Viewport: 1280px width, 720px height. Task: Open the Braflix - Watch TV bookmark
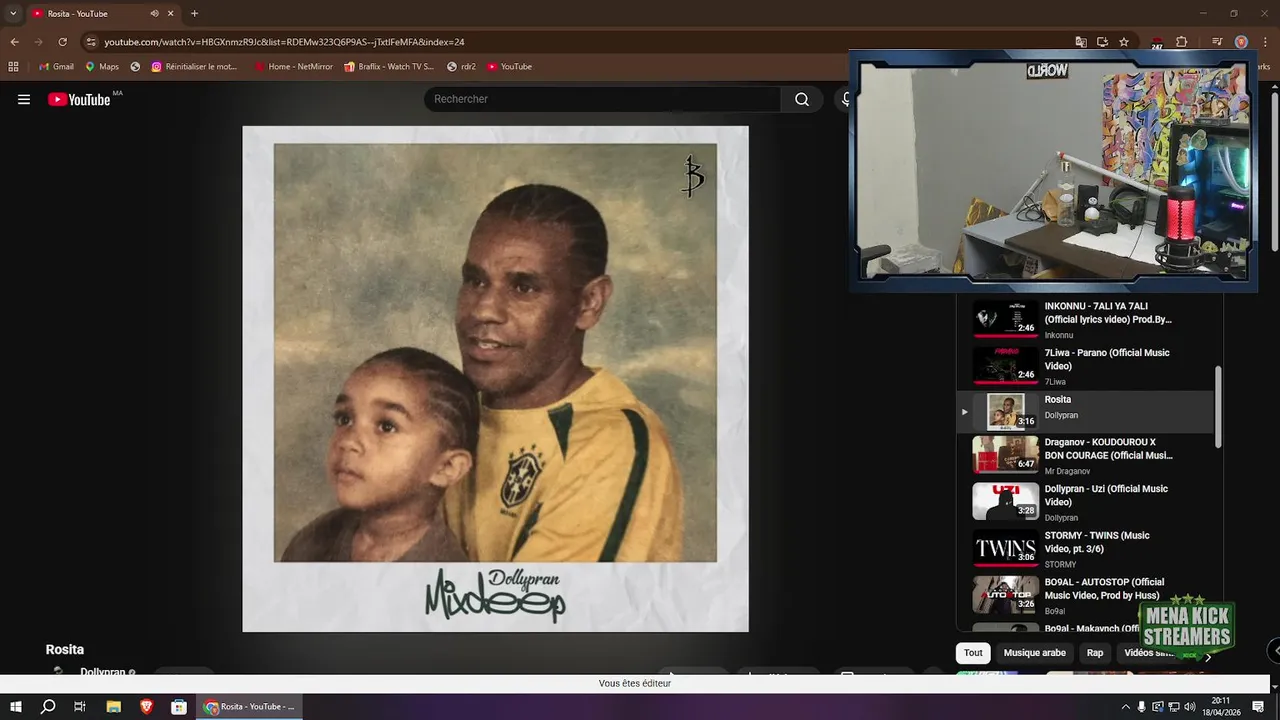389,67
